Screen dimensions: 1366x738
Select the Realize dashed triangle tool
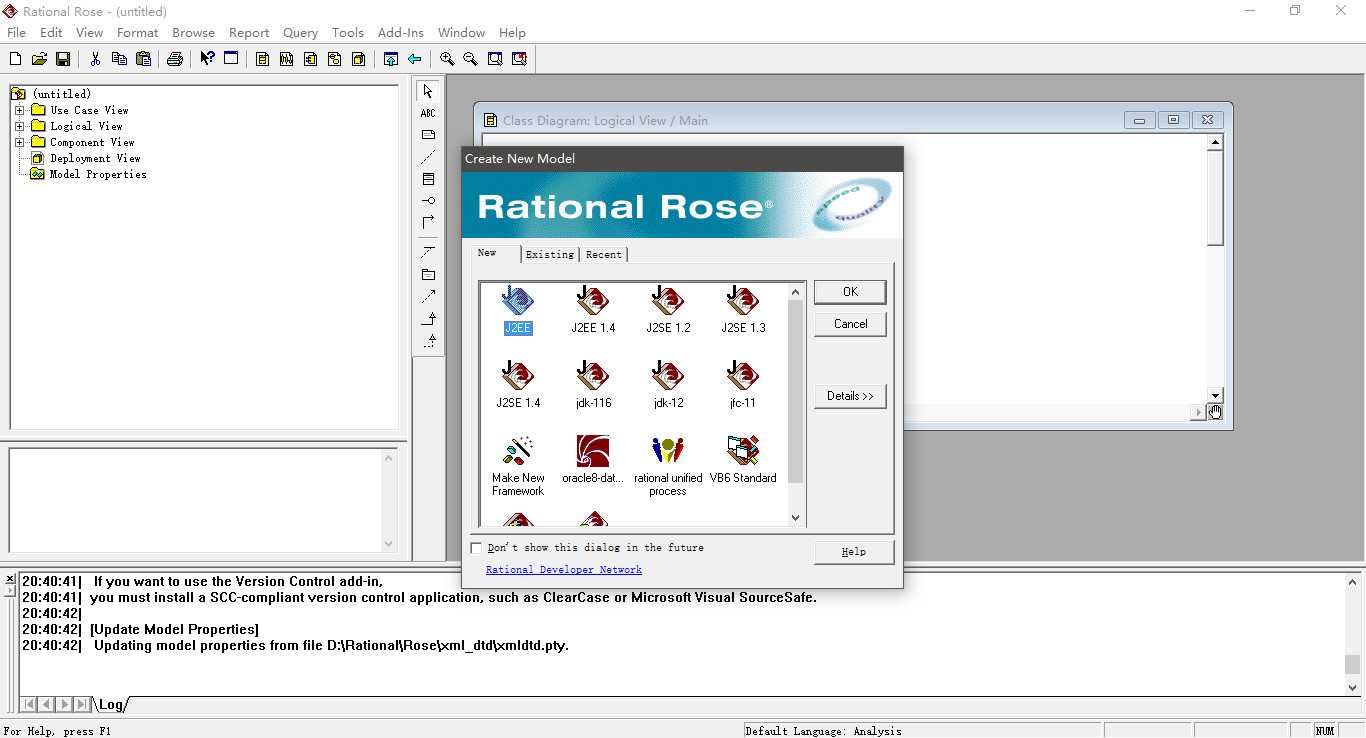pyautogui.click(x=428, y=340)
